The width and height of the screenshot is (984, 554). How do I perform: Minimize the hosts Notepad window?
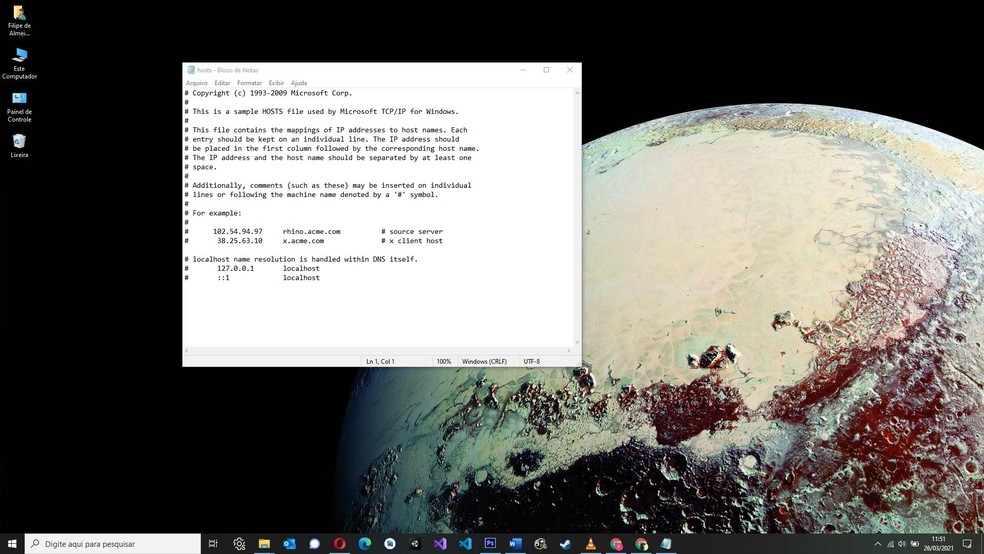[x=523, y=70]
